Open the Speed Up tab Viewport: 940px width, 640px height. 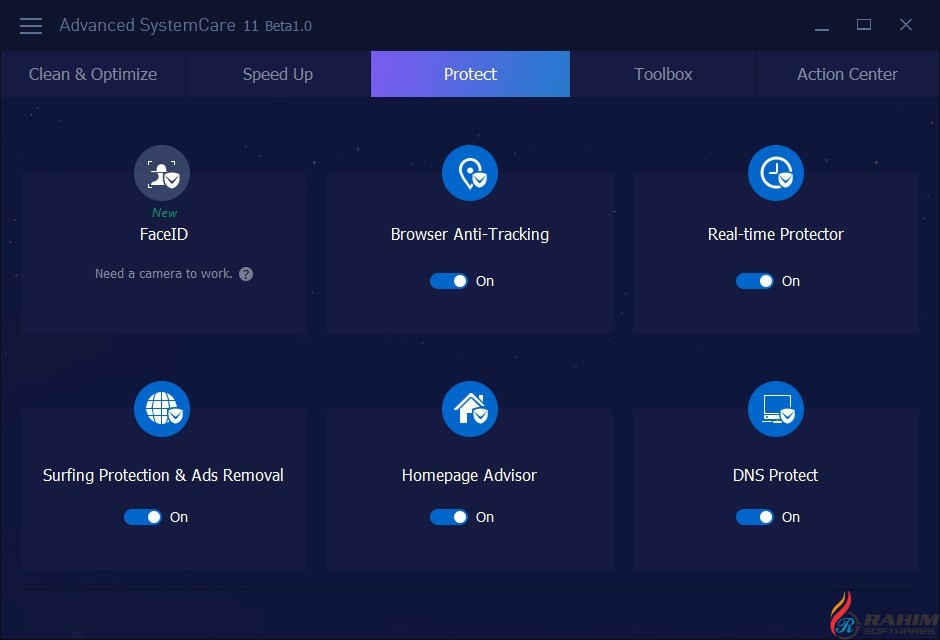(278, 74)
